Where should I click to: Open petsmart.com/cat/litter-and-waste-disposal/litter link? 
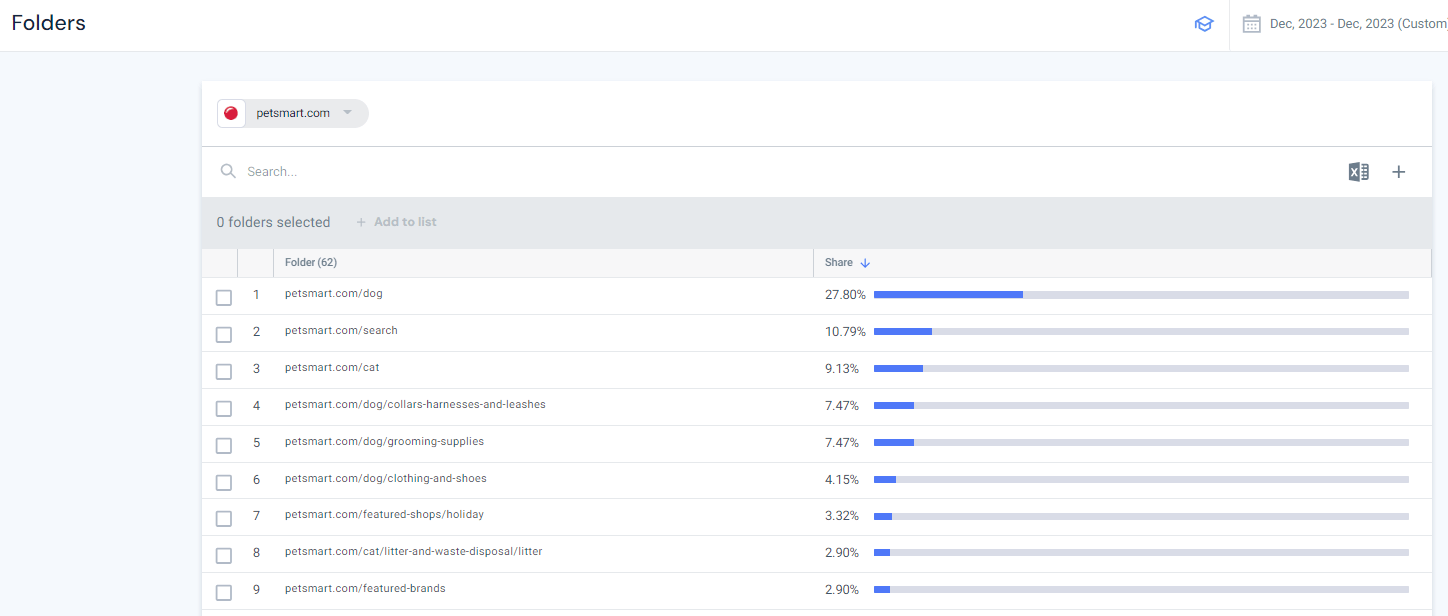[x=414, y=552]
